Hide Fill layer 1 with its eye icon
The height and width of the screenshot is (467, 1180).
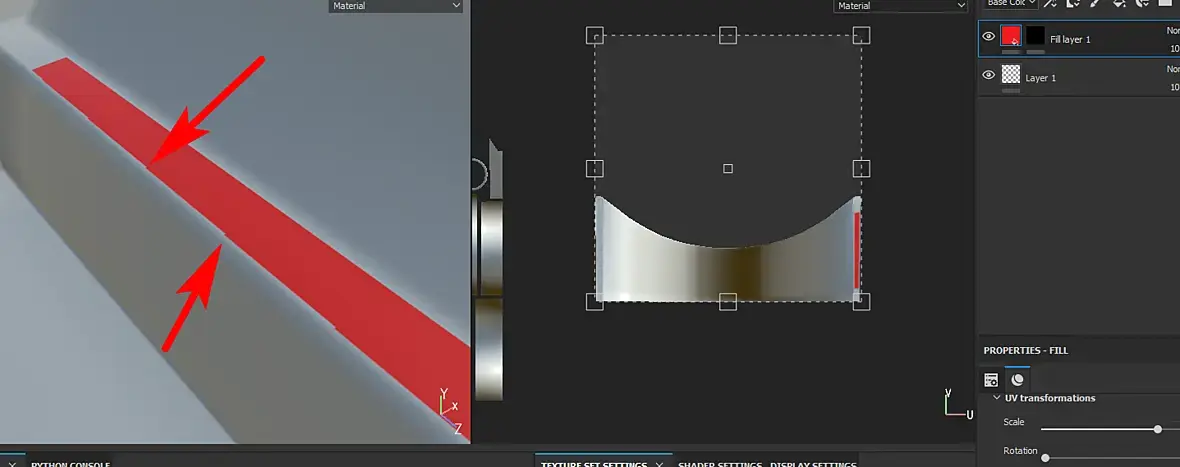pos(989,36)
